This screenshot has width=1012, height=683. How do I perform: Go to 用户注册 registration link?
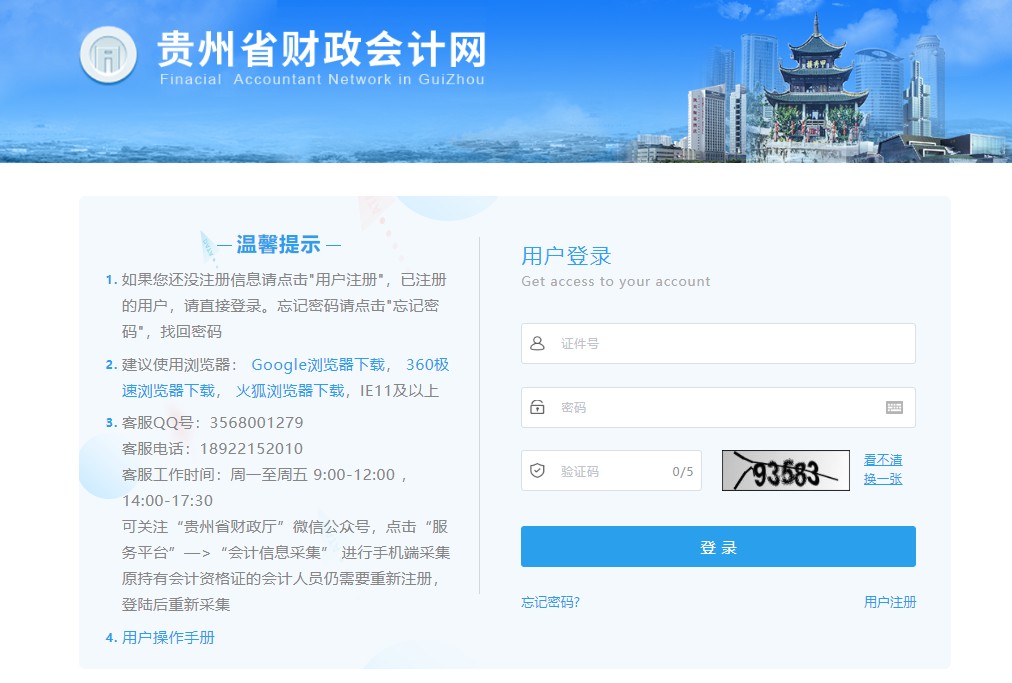[889, 602]
